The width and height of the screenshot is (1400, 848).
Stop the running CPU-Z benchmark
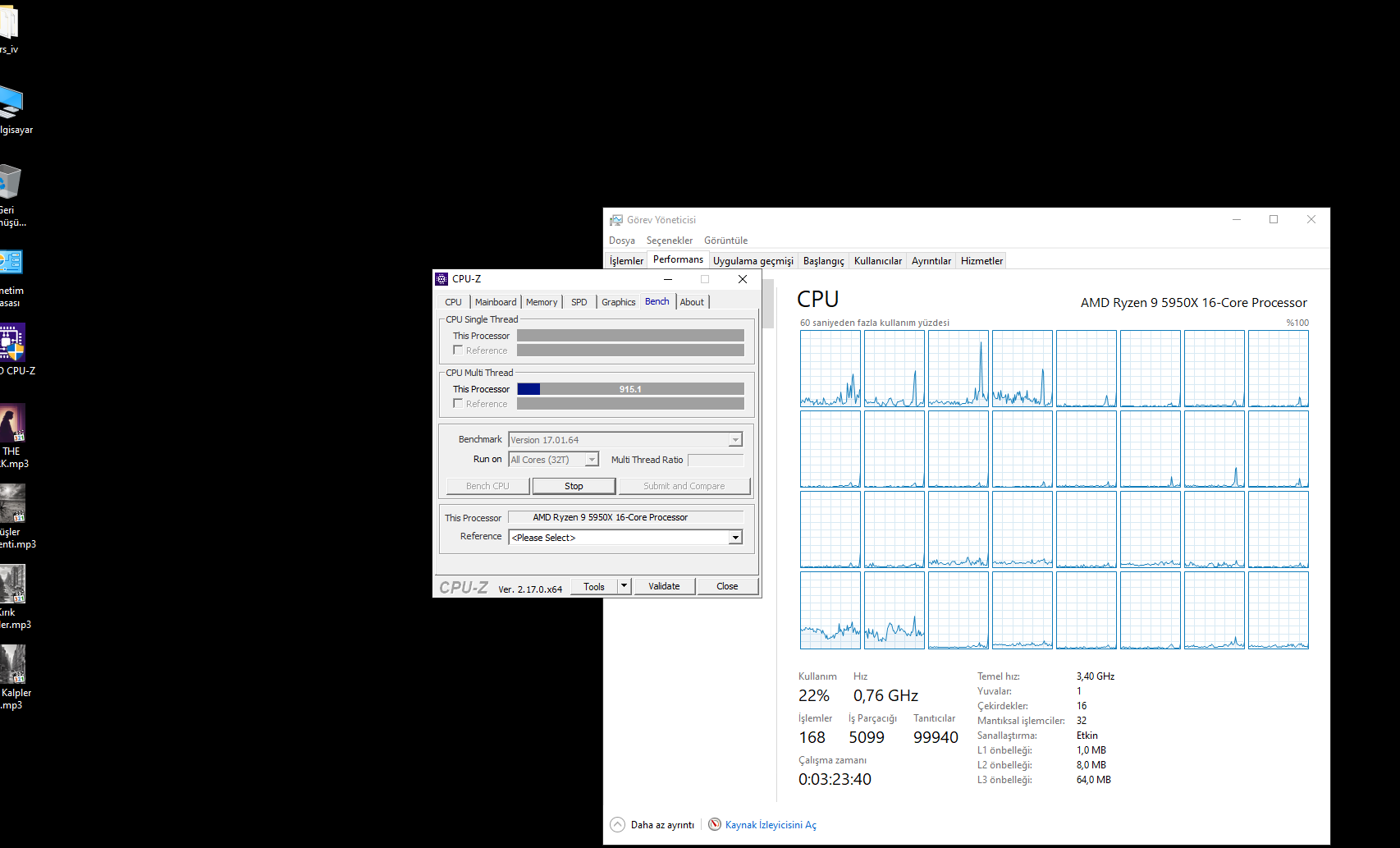tap(574, 486)
